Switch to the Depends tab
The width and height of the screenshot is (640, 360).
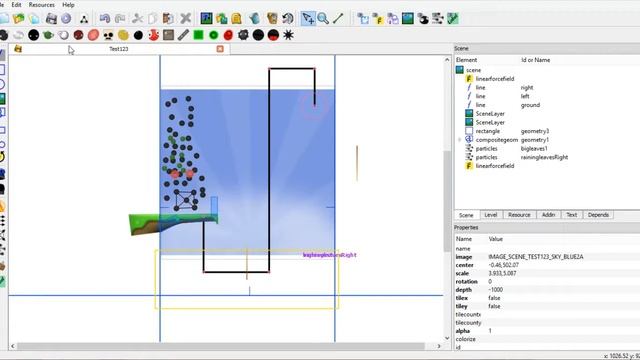(x=598, y=215)
